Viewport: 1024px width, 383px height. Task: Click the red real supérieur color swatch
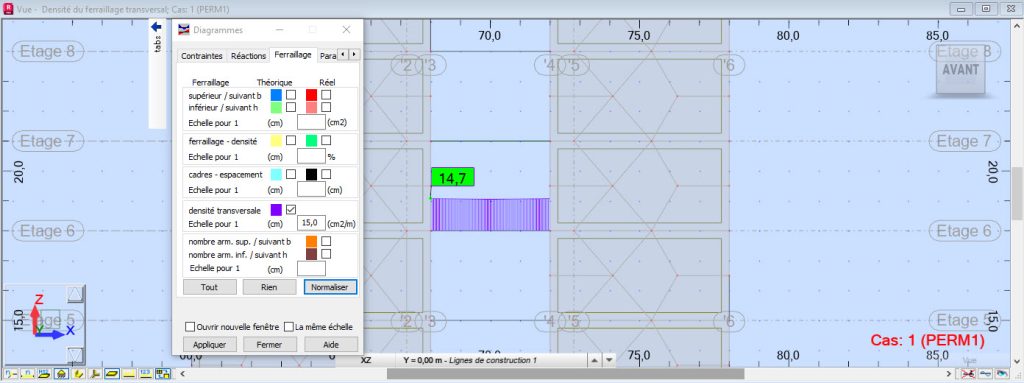311,95
